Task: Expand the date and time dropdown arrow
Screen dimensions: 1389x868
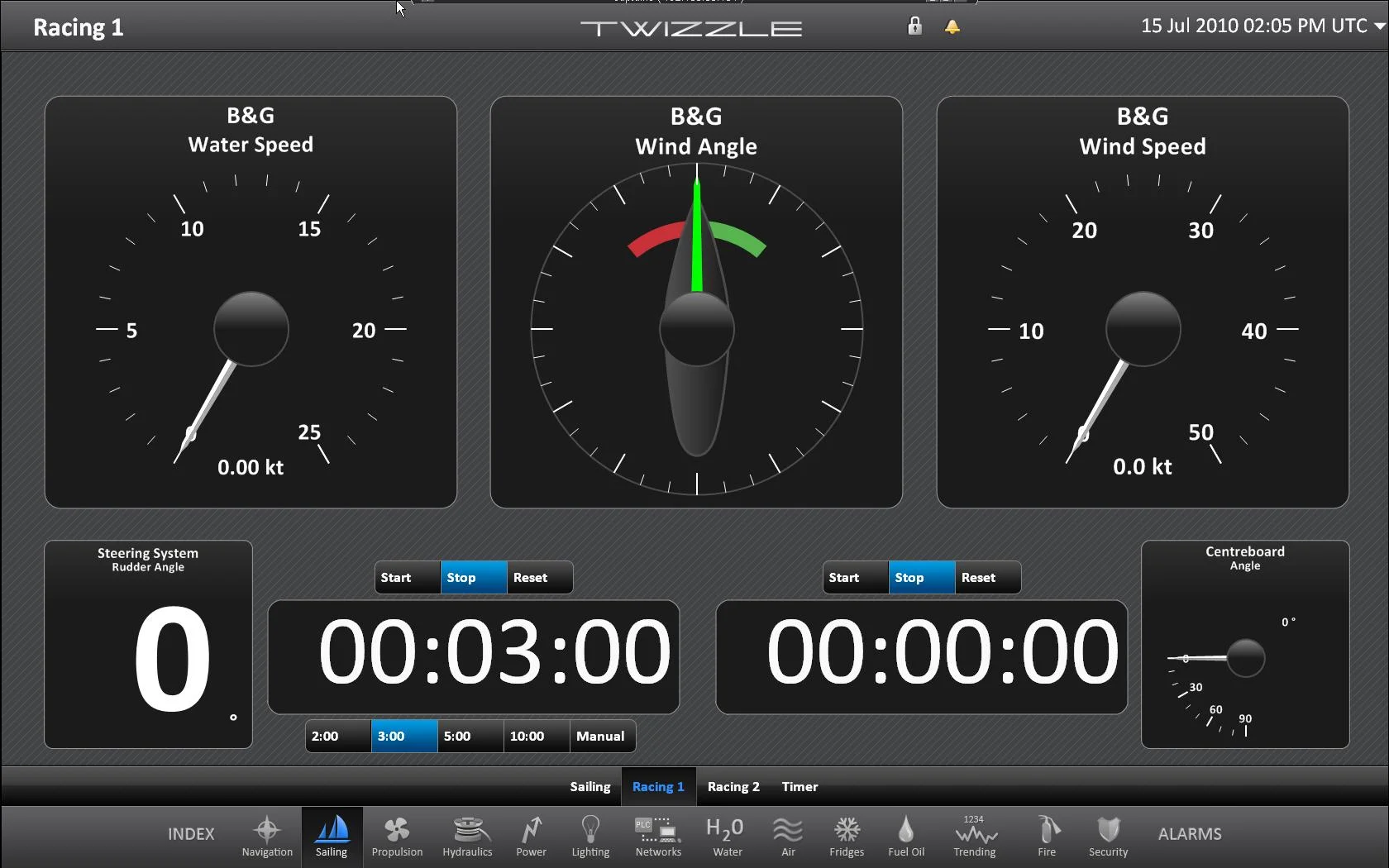Action: tap(1379, 26)
